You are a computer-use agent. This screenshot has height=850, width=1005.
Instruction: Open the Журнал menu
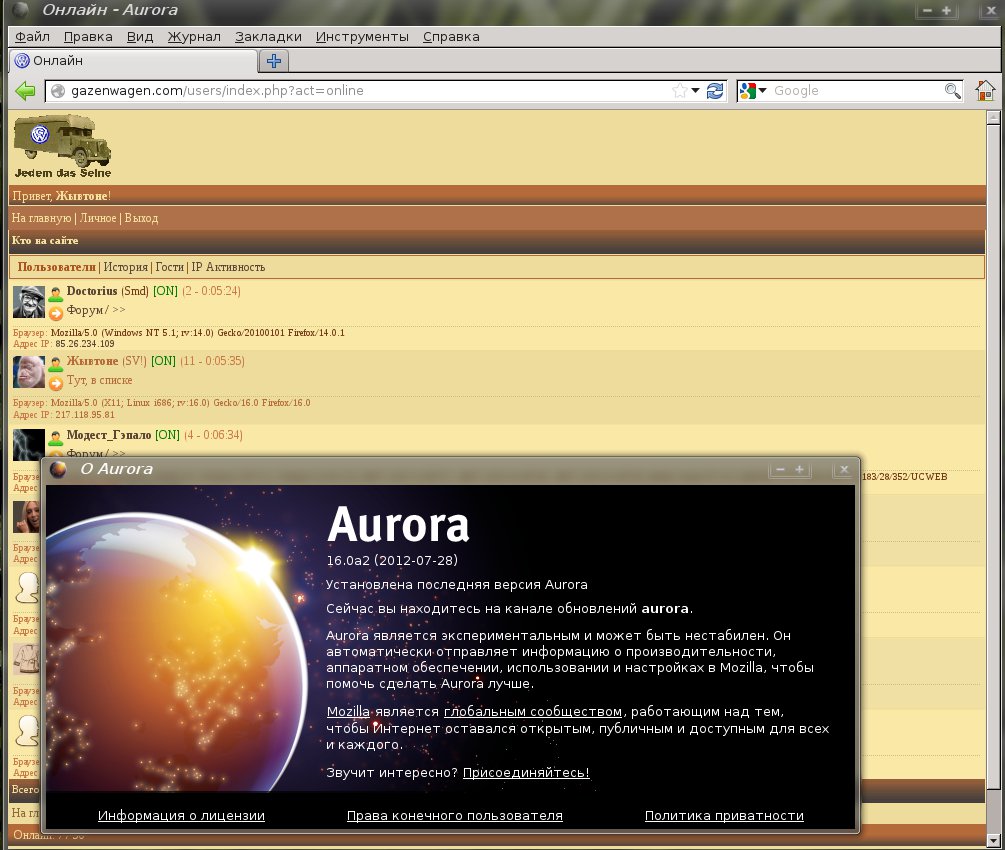pyautogui.click(x=194, y=37)
